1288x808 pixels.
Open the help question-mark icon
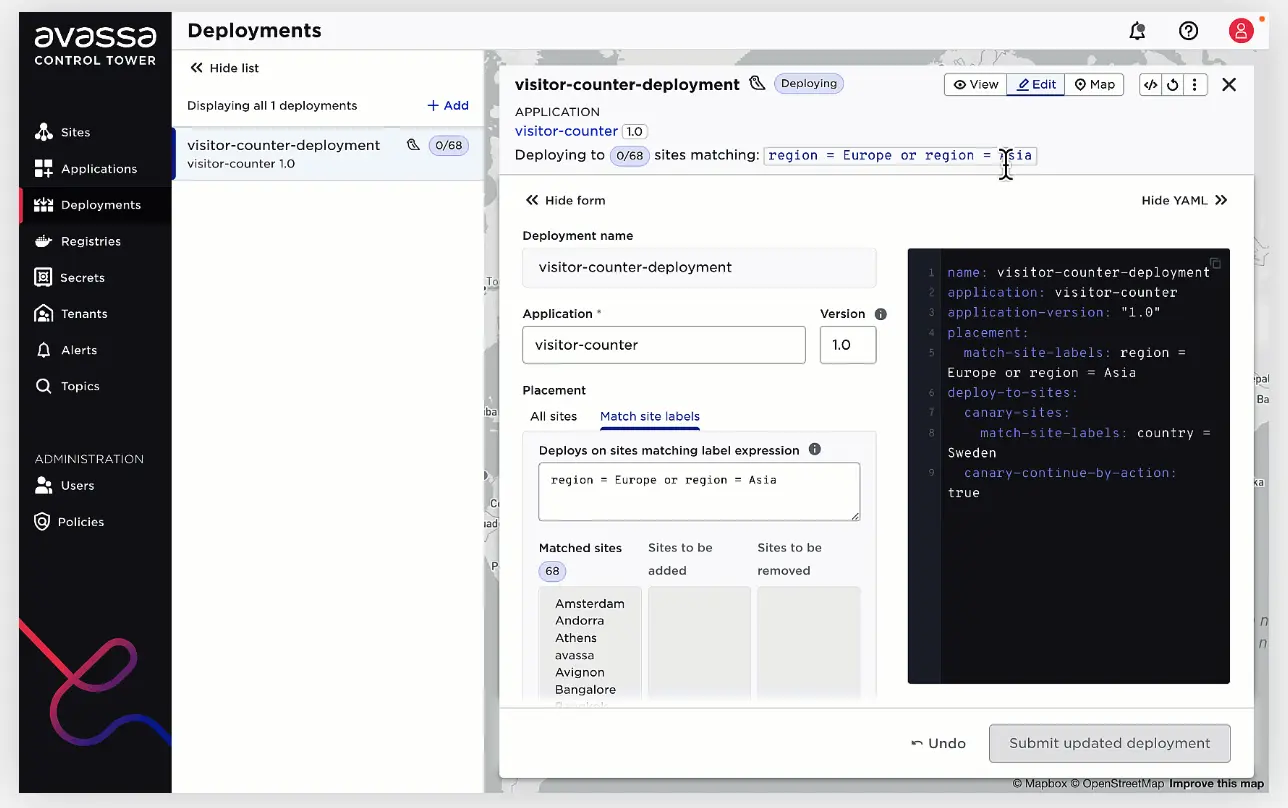pos(1188,31)
